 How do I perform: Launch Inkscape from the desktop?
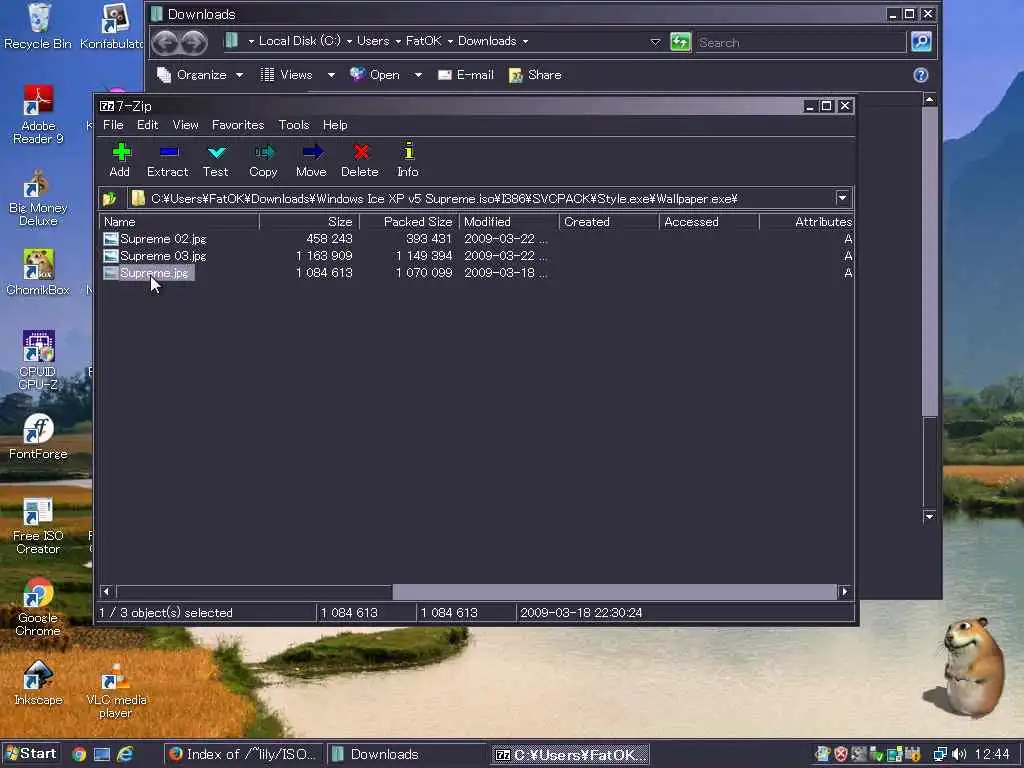[38, 683]
